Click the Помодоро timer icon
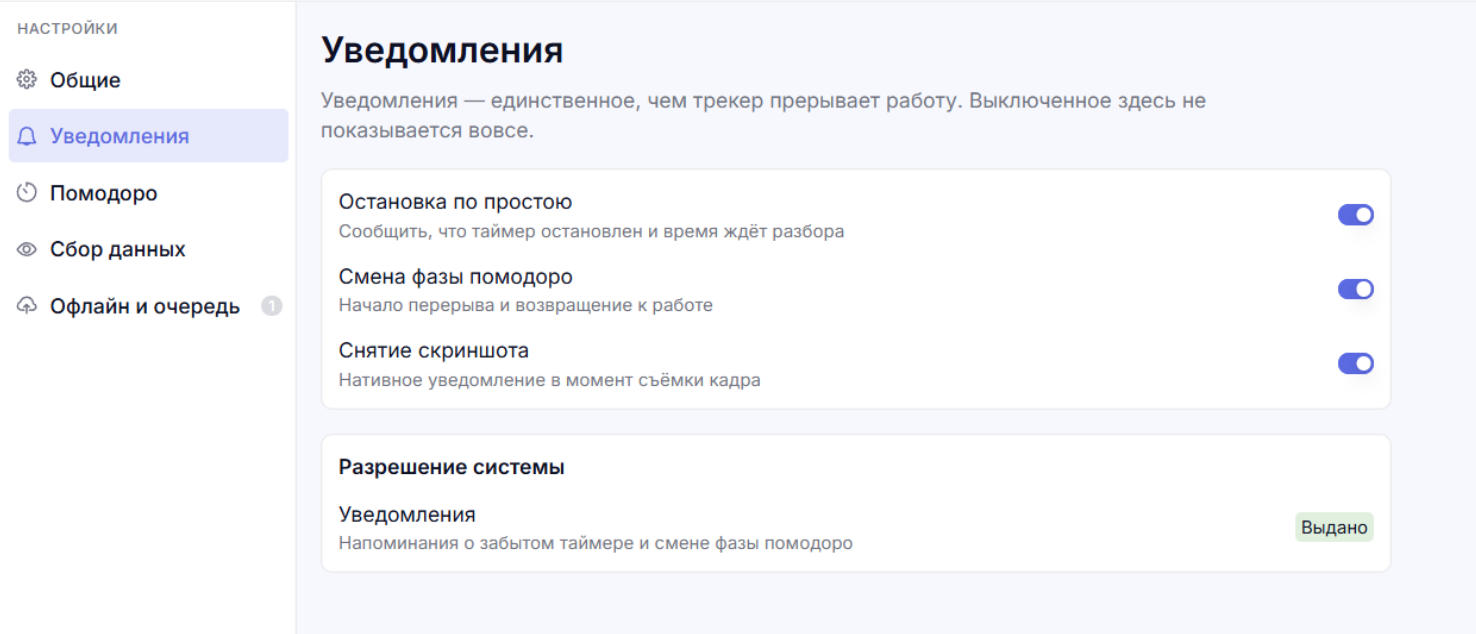1476x634 pixels. tap(27, 193)
